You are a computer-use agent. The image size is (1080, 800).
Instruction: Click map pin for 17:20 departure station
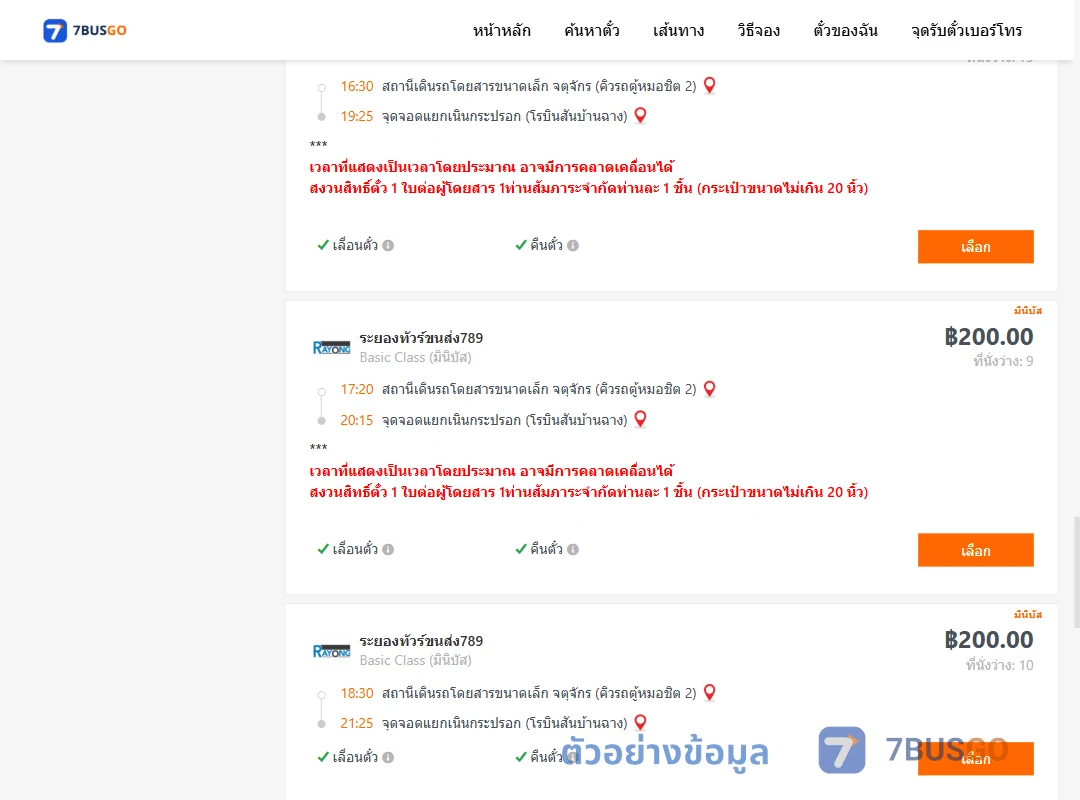[709, 389]
